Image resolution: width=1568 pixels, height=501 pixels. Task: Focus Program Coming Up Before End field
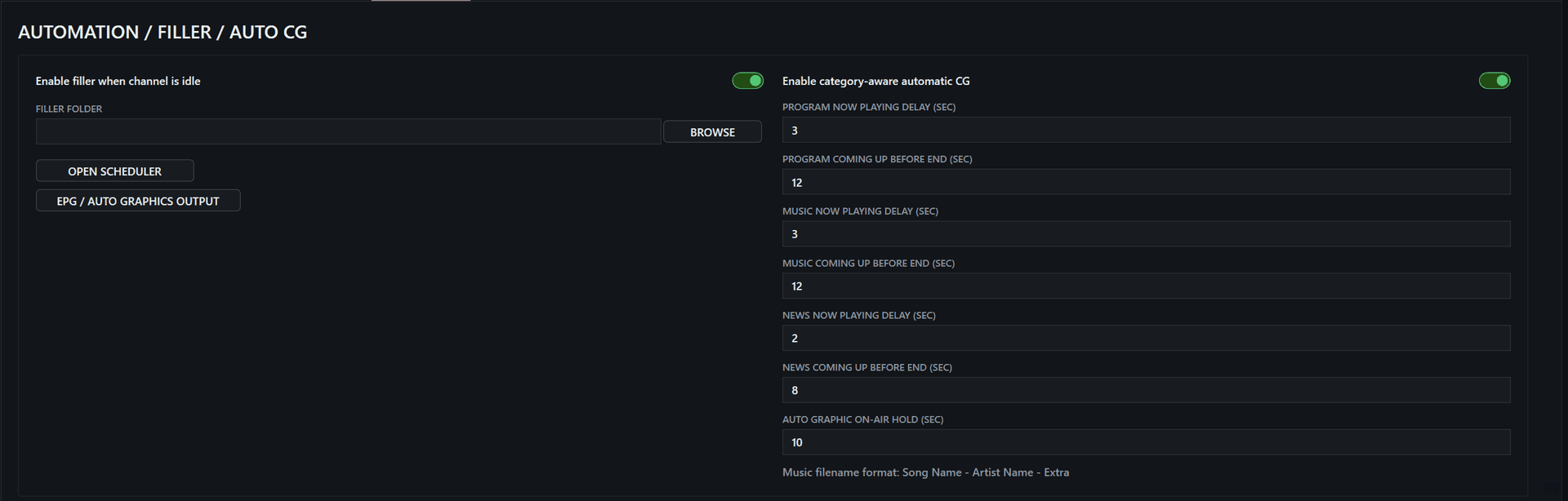point(1146,182)
